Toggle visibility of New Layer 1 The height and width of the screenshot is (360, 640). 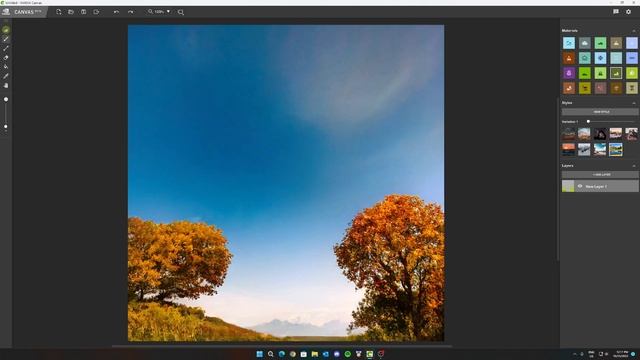point(580,186)
